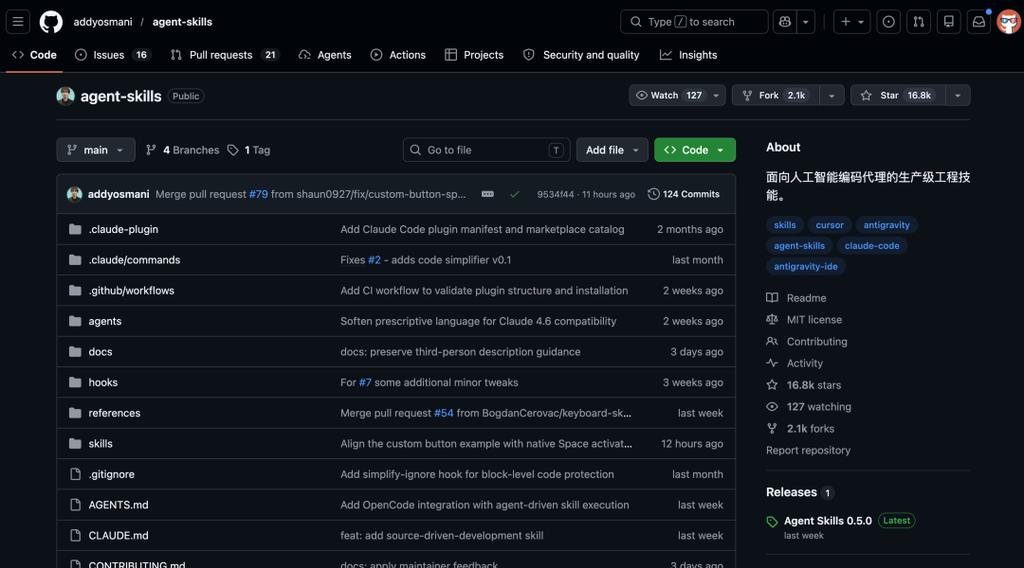Expand commit message ellipsis button

tap(487, 194)
